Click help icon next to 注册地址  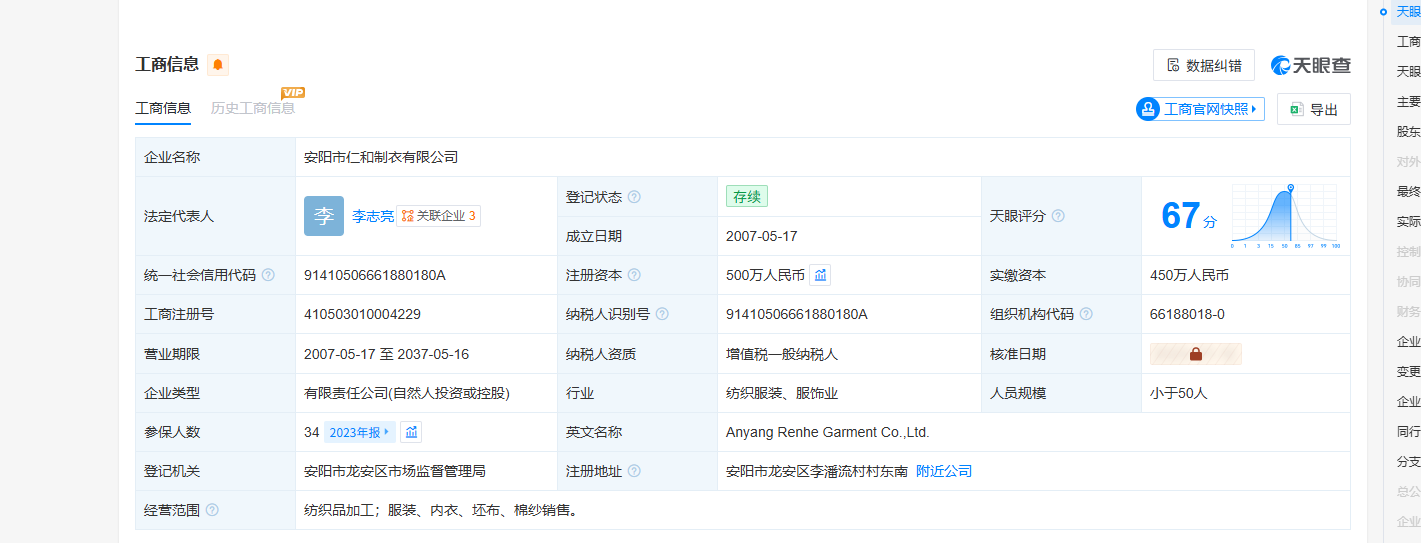pyautogui.click(x=634, y=471)
